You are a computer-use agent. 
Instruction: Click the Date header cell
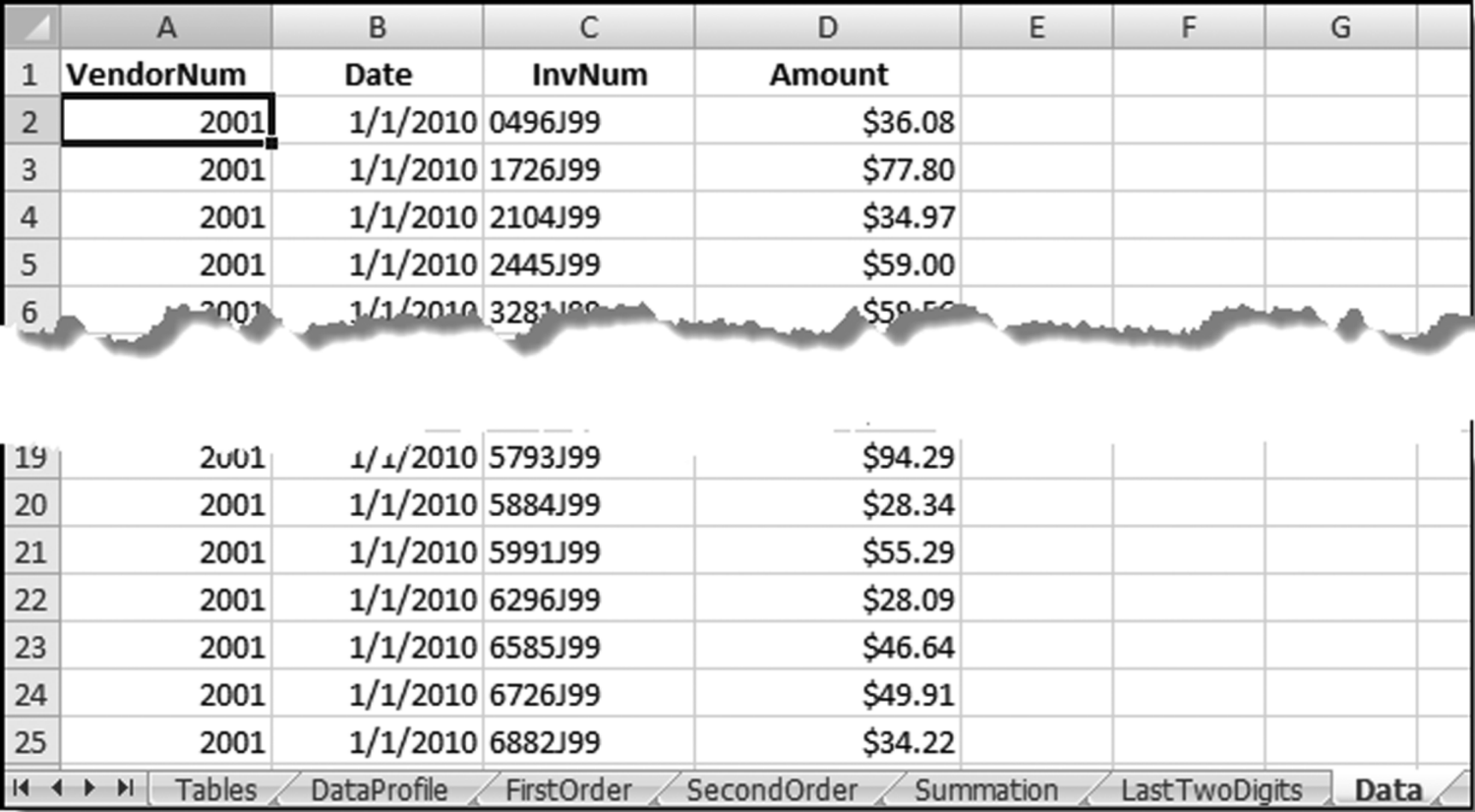coord(378,74)
